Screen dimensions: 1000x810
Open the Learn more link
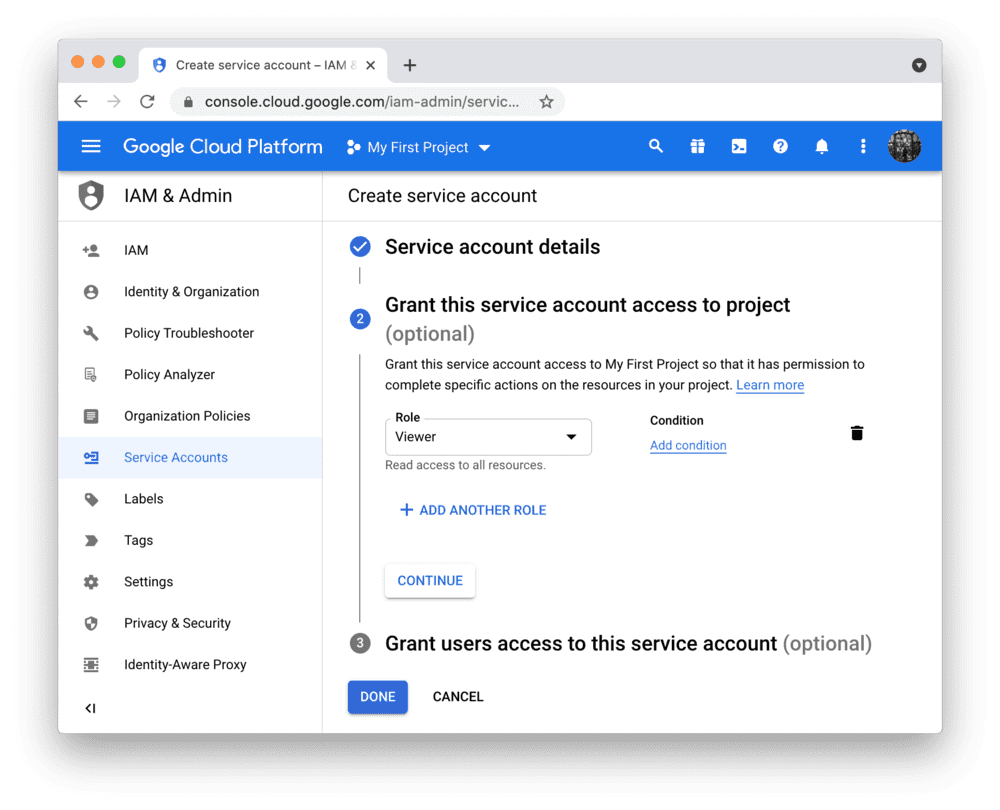(x=769, y=384)
